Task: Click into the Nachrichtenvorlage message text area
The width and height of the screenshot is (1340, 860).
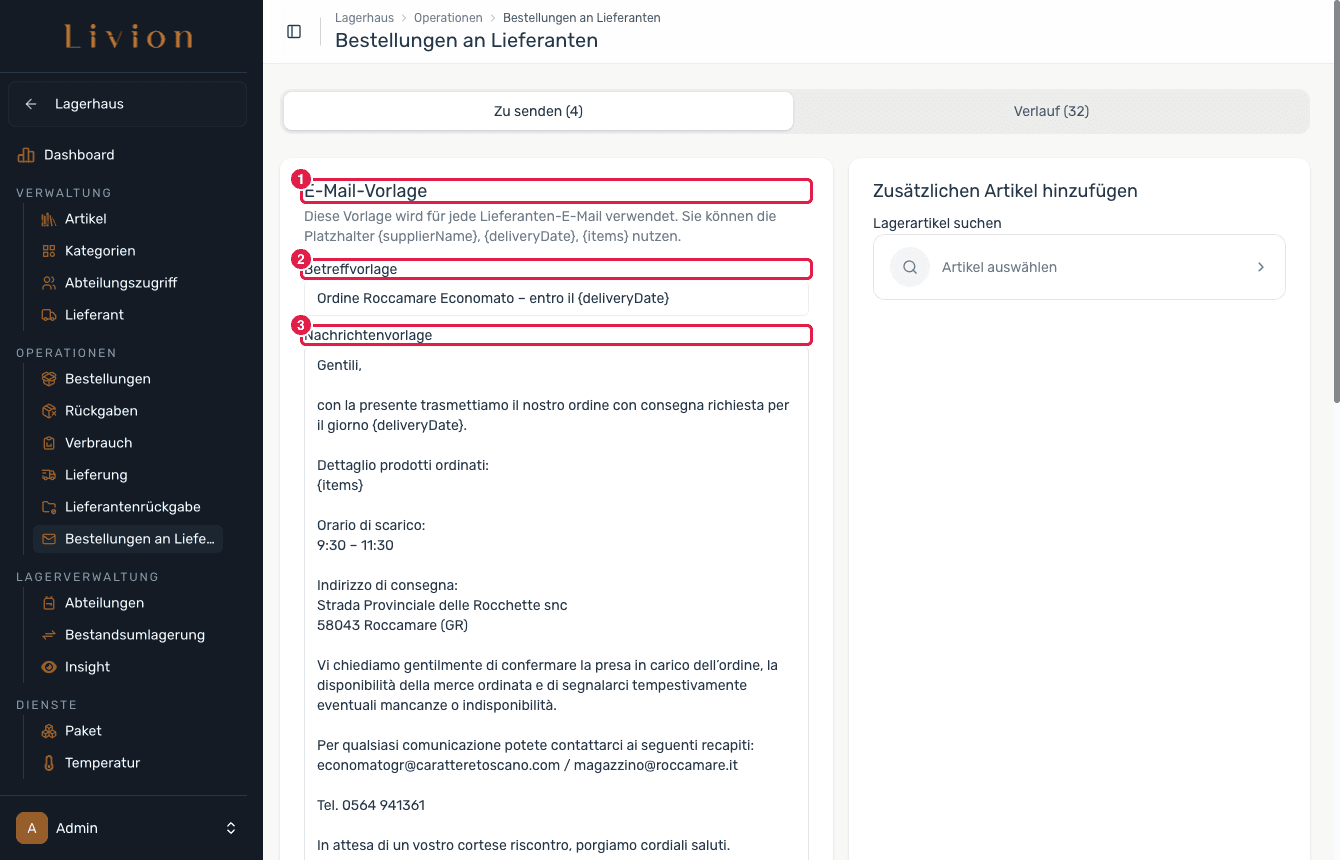Action: [556, 603]
